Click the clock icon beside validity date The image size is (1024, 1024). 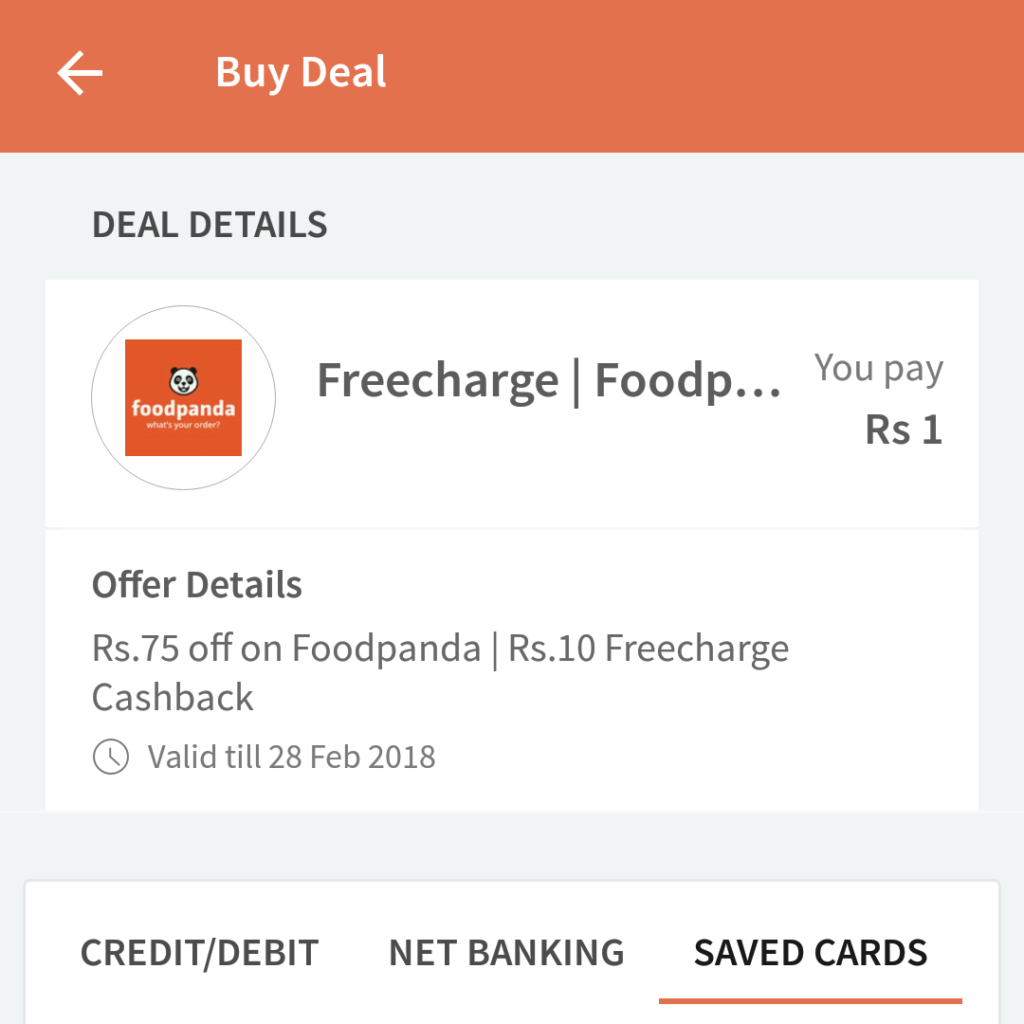click(110, 757)
